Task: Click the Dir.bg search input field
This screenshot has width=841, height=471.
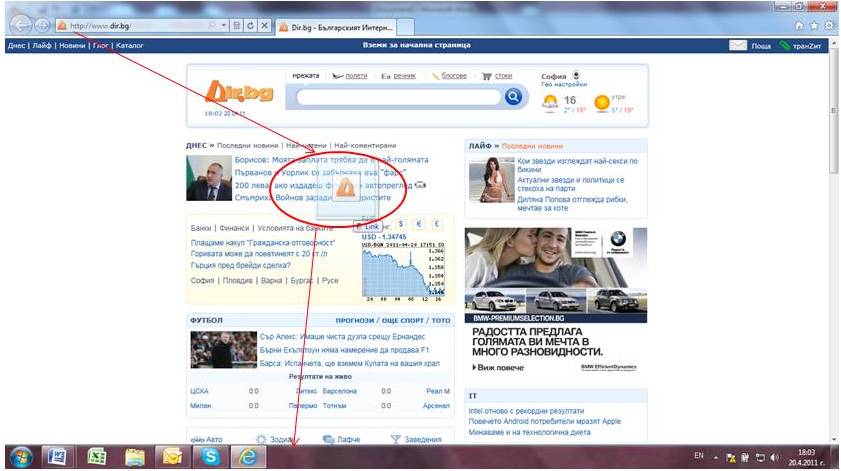Action: coord(399,97)
